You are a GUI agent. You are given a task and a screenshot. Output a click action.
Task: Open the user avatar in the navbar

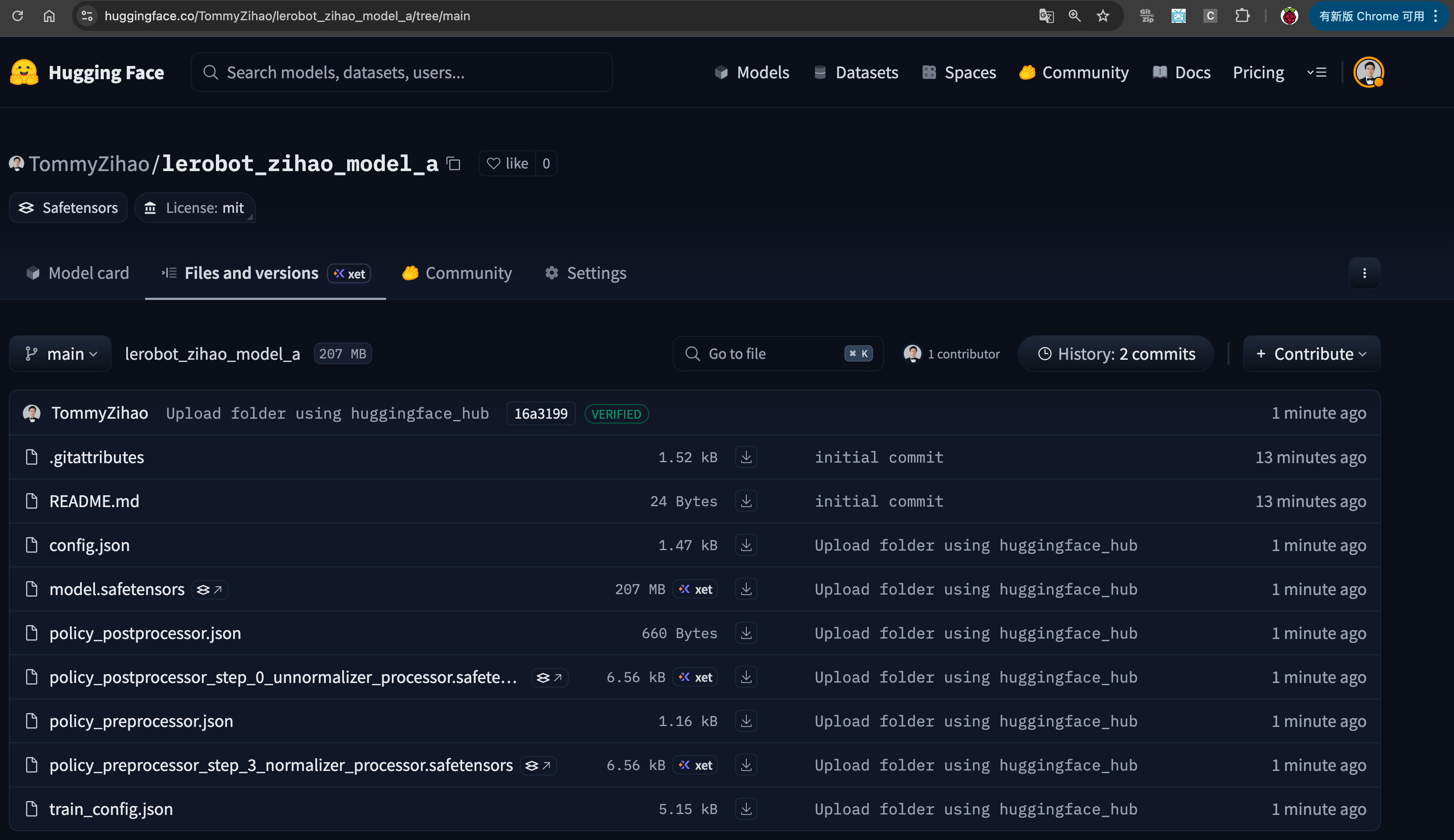click(x=1369, y=72)
